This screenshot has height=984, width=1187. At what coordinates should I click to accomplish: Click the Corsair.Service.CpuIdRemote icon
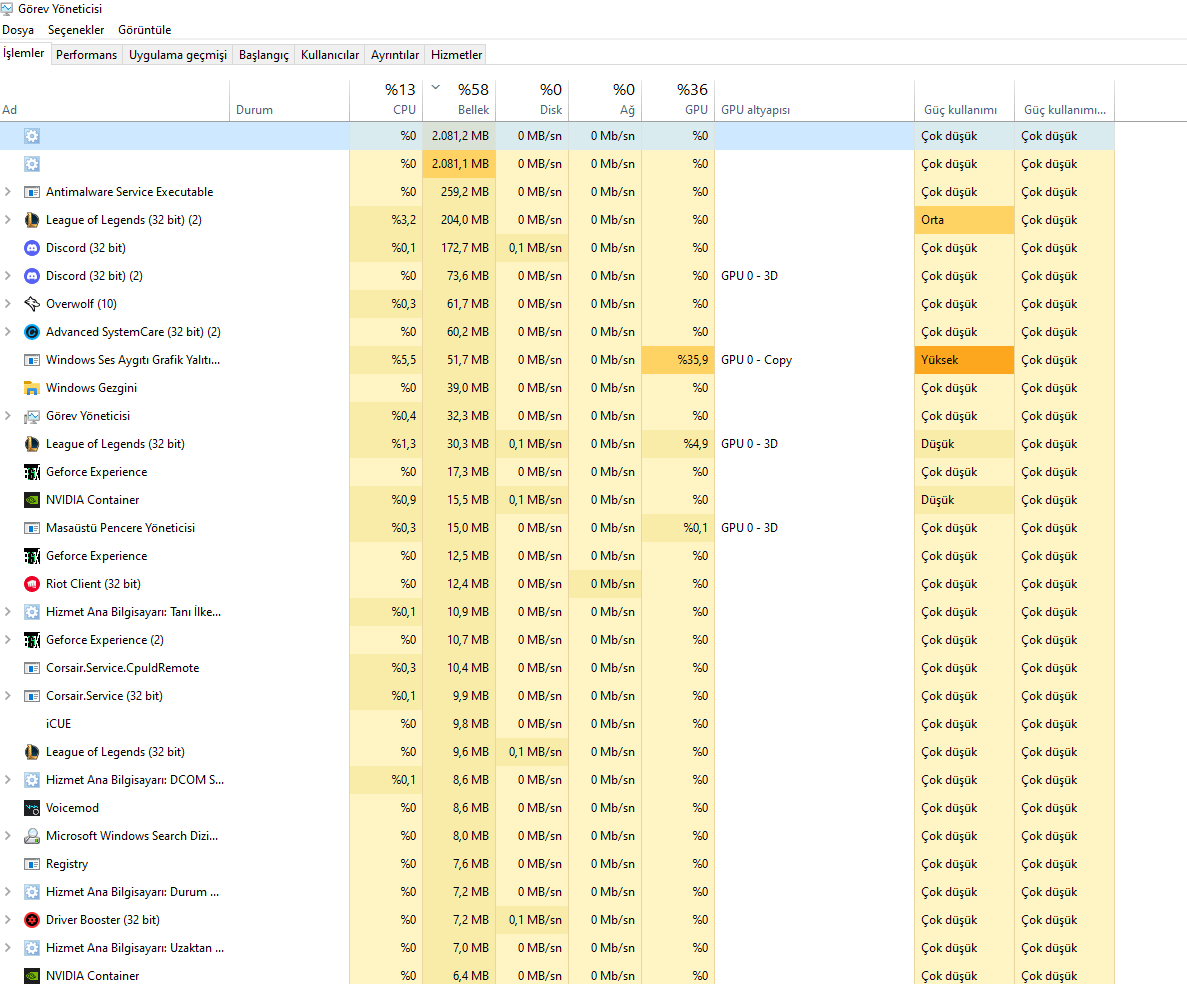[x=32, y=668]
